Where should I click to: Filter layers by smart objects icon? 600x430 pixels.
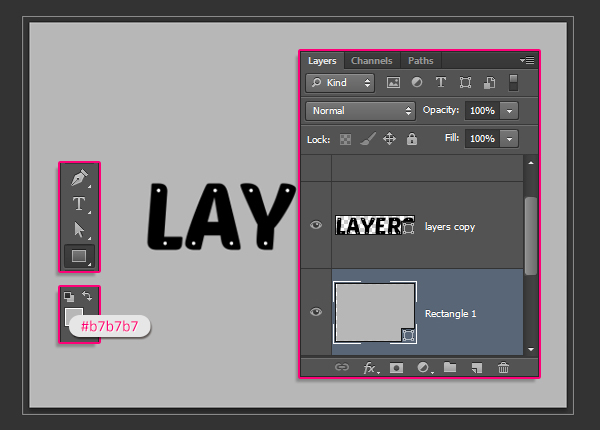tap(489, 82)
